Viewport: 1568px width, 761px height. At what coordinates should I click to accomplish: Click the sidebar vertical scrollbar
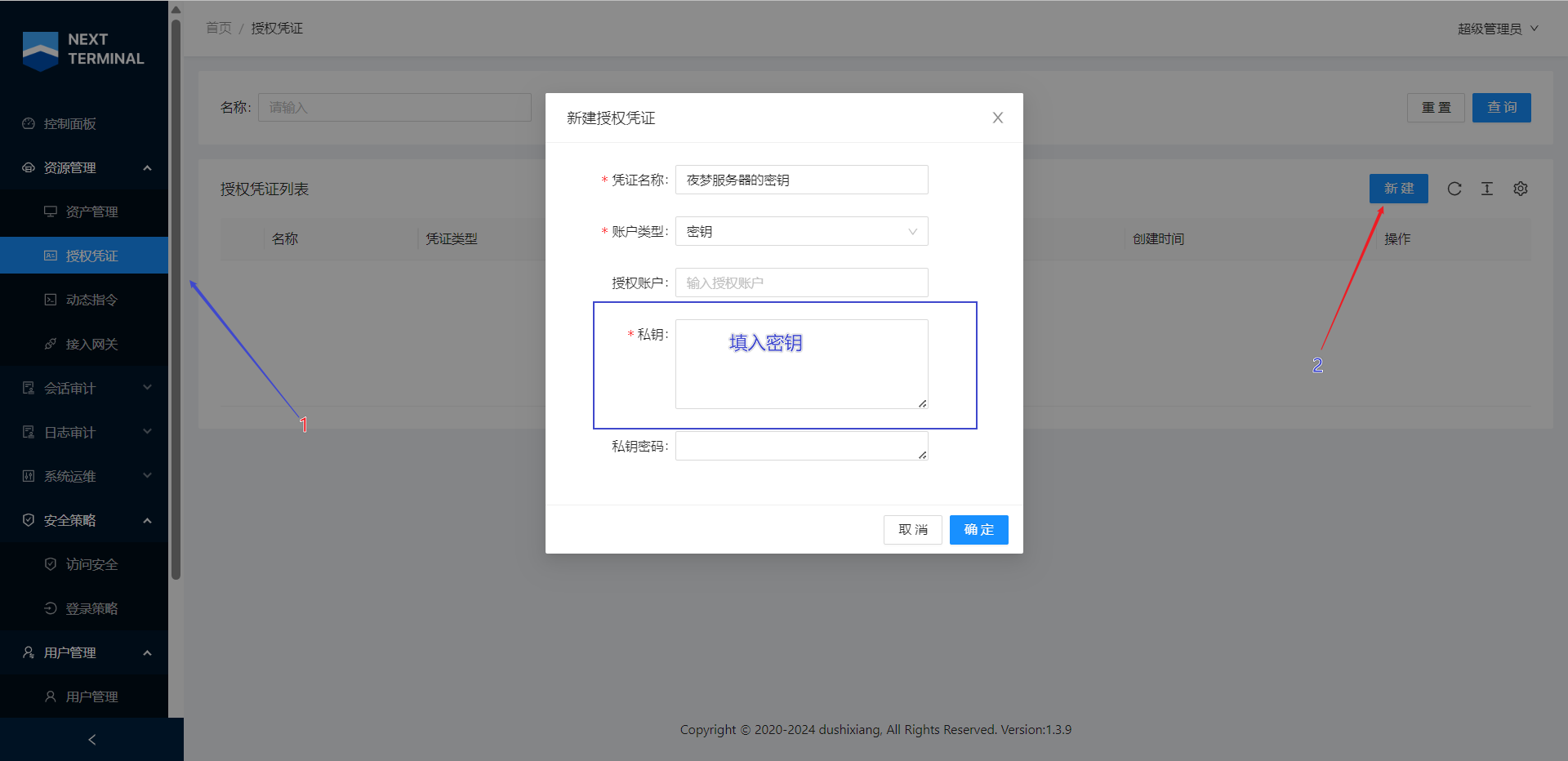(x=176, y=294)
